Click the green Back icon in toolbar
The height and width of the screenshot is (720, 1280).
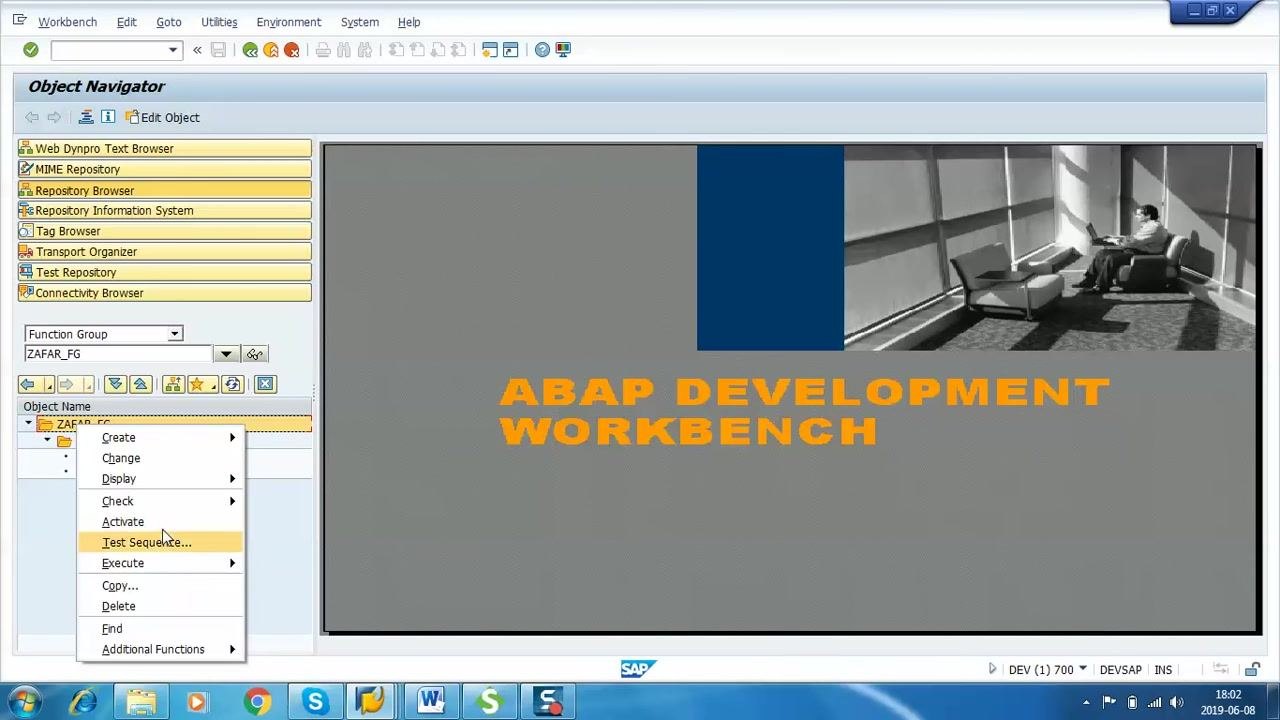pos(250,50)
